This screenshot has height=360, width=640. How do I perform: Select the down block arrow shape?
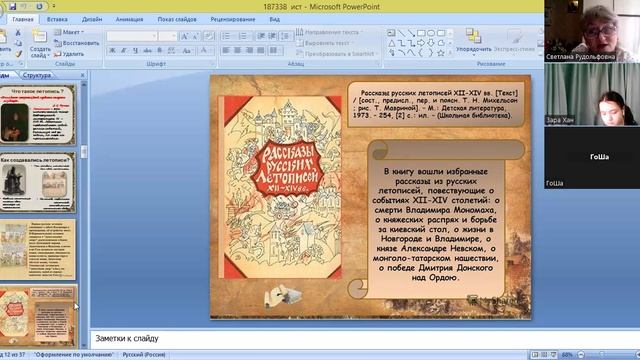pos(431,43)
